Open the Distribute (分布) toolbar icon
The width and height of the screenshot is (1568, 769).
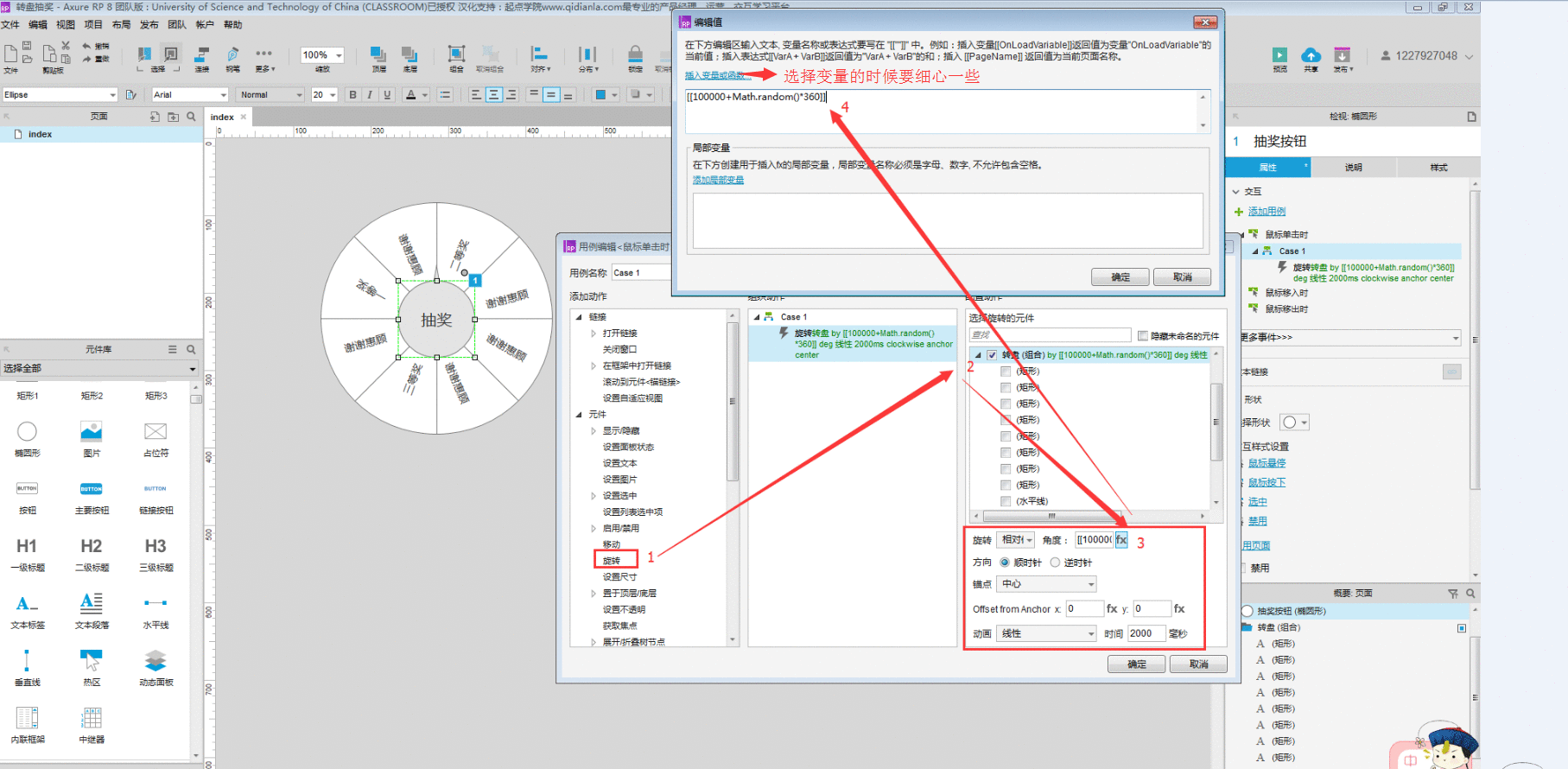point(587,55)
